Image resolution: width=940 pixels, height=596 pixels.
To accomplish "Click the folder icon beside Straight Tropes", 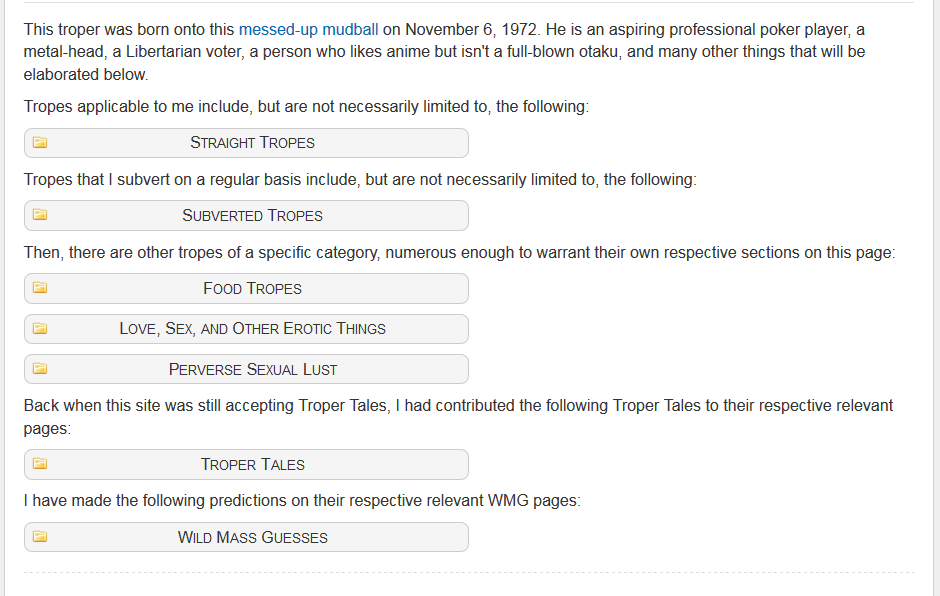I will point(40,142).
